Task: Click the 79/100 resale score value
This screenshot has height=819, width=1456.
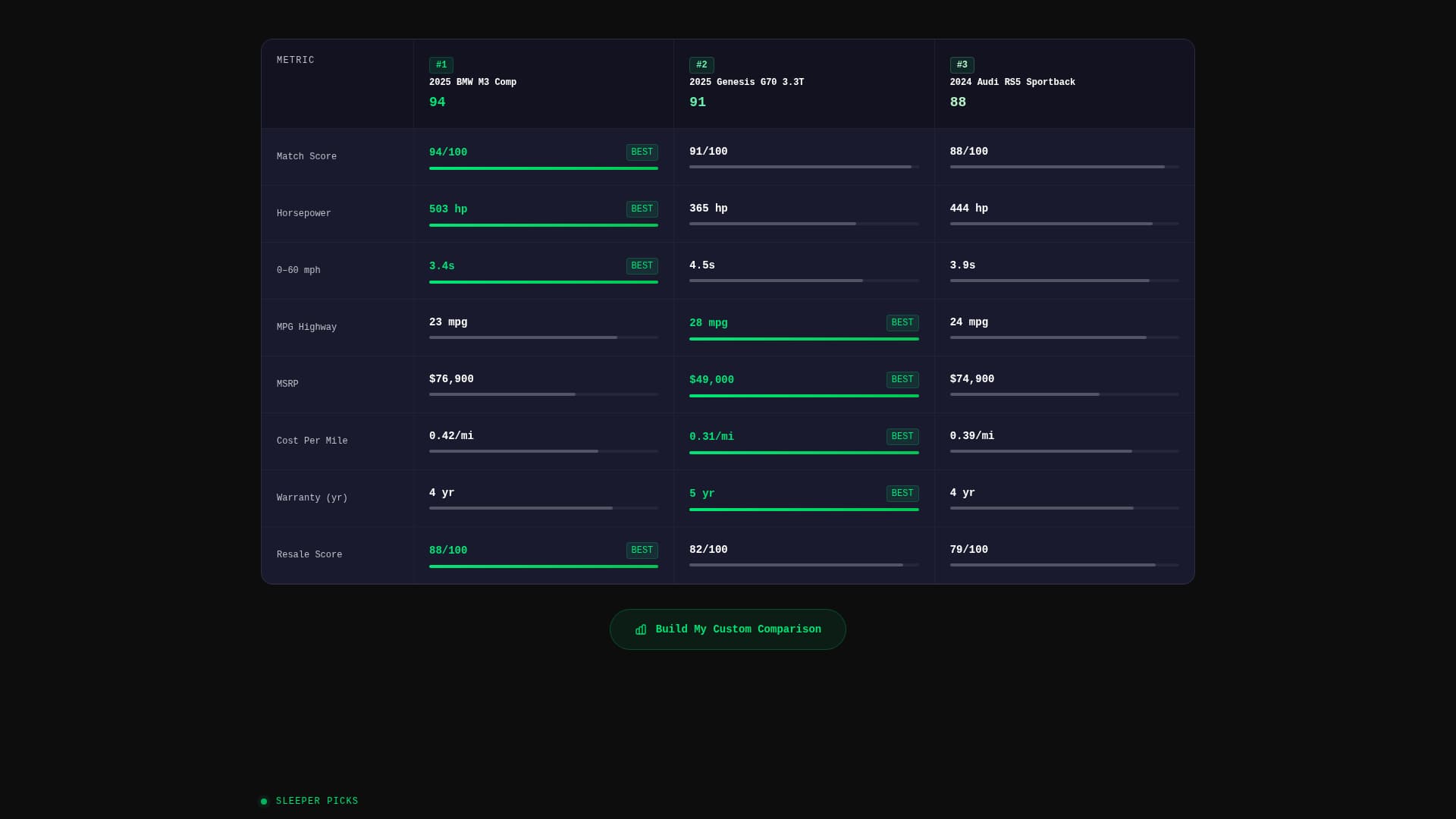Action: [968, 550]
